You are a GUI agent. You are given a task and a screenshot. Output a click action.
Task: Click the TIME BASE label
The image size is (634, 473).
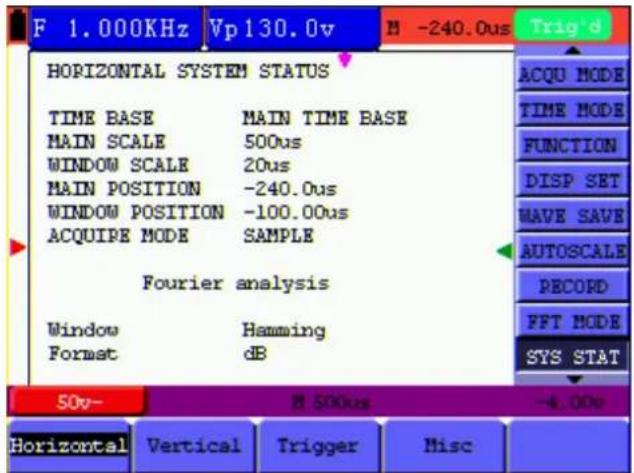click(x=101, y=118)
